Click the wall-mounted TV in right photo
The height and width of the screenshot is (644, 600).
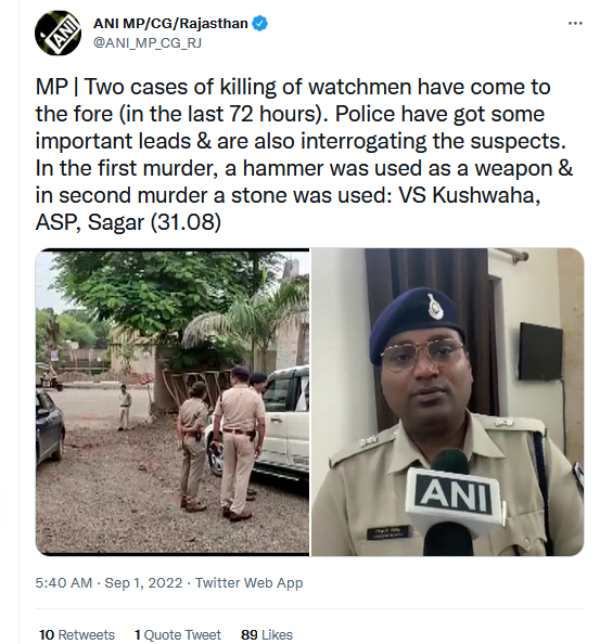pos(540,351)
